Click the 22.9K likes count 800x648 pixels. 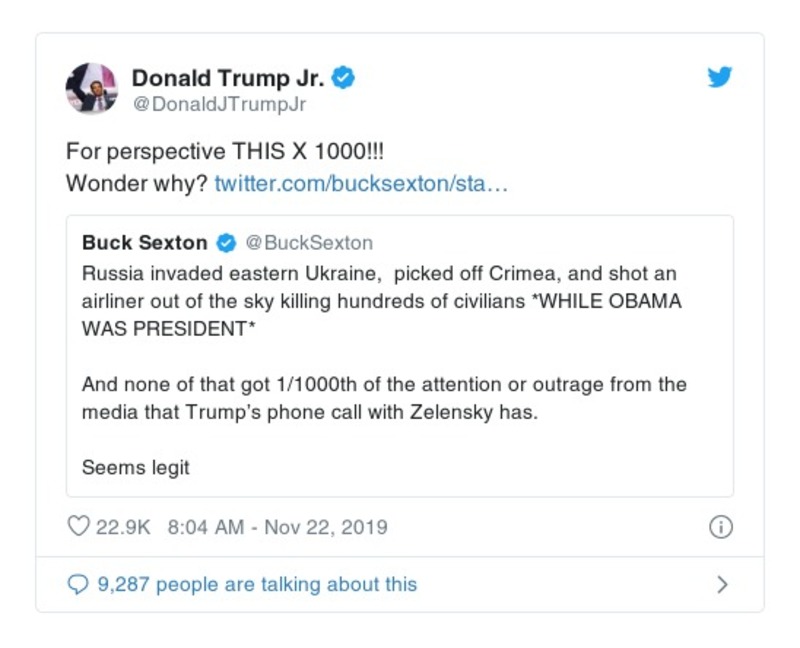coord(122,527)
